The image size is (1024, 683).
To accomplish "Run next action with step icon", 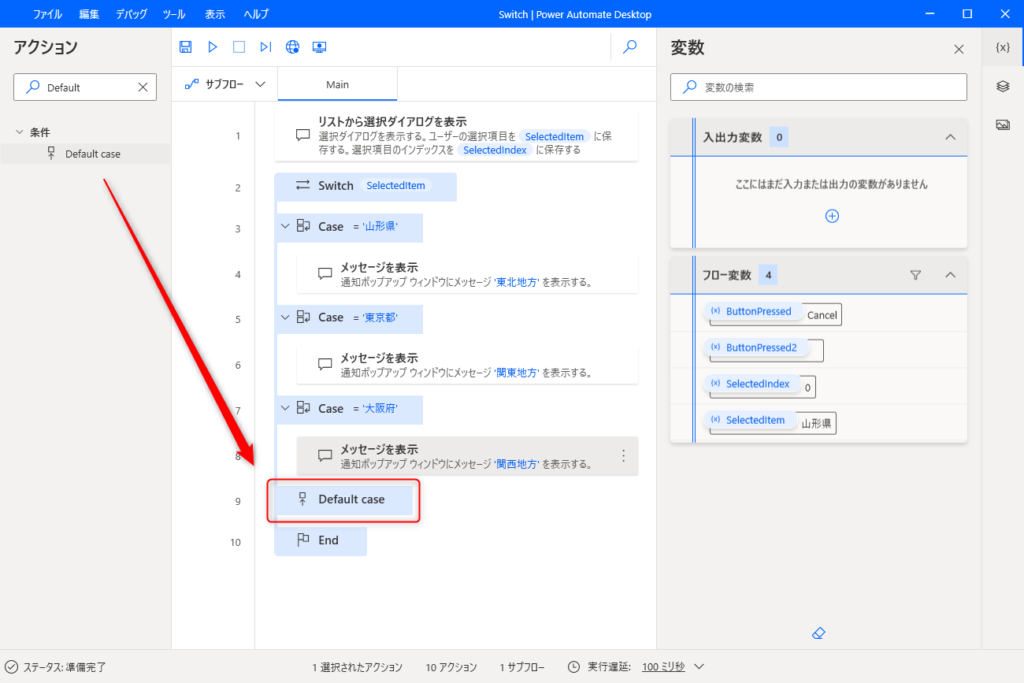I will 265,47.
